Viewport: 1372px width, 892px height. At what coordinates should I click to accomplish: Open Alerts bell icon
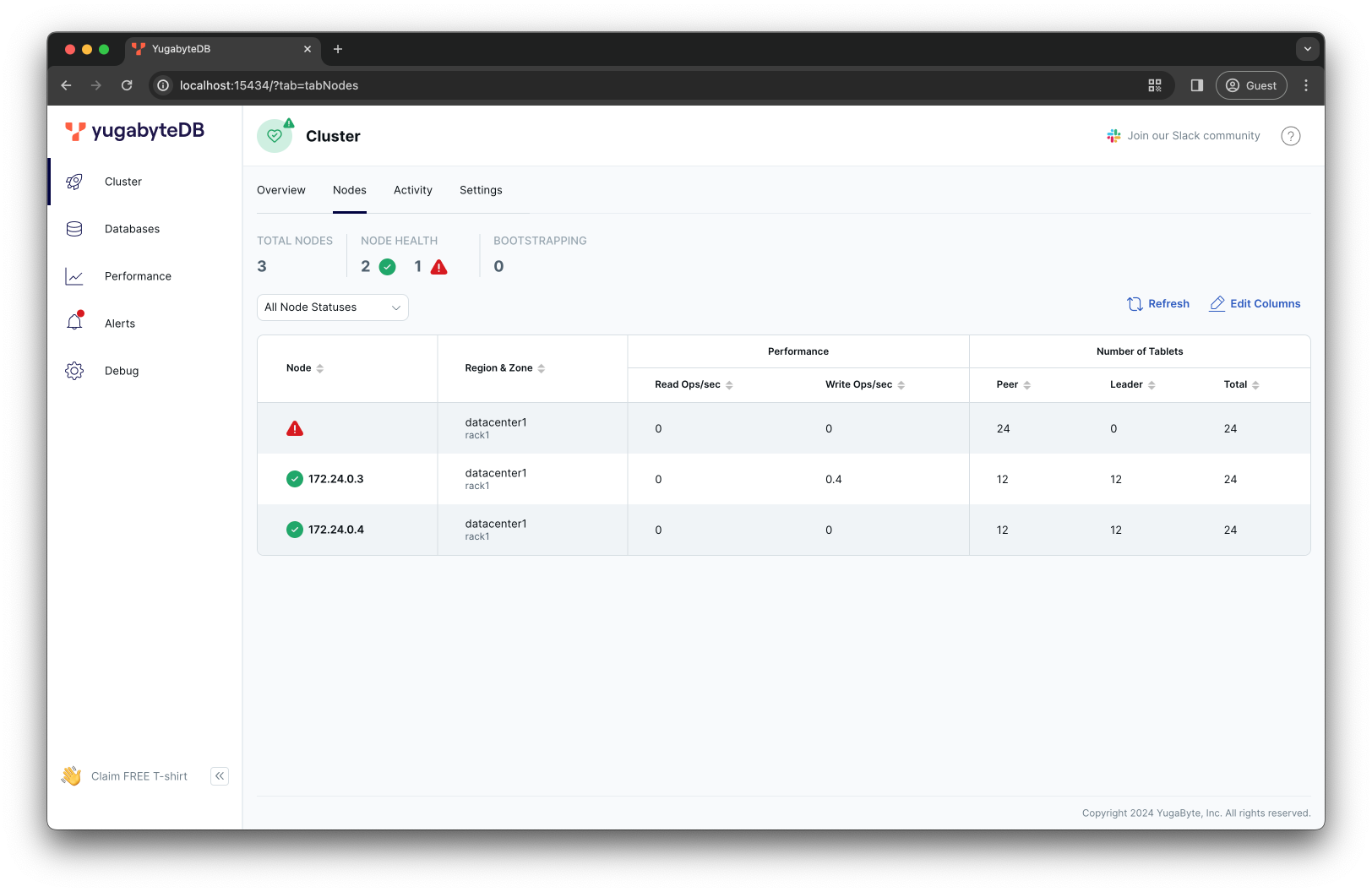coord(74,323)
